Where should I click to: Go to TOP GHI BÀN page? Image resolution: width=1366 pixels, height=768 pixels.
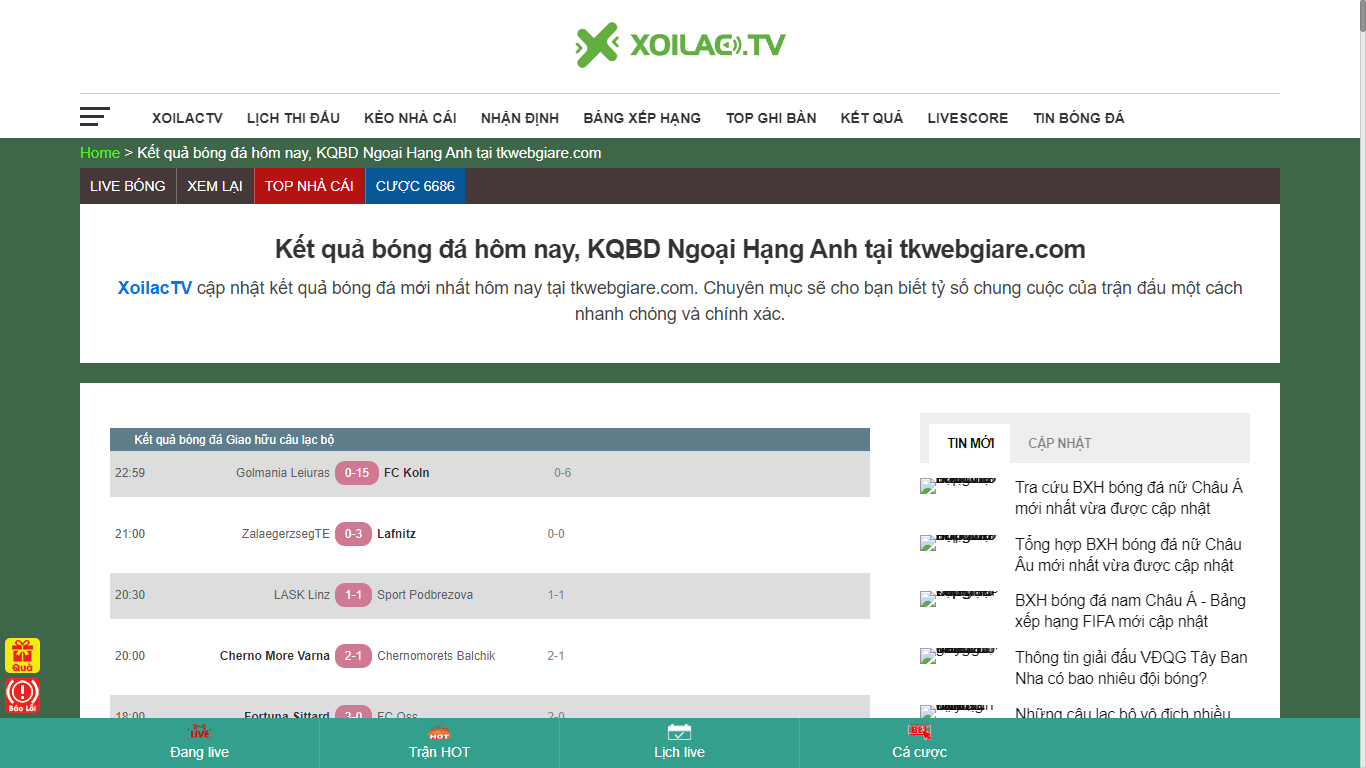(771, 118)
